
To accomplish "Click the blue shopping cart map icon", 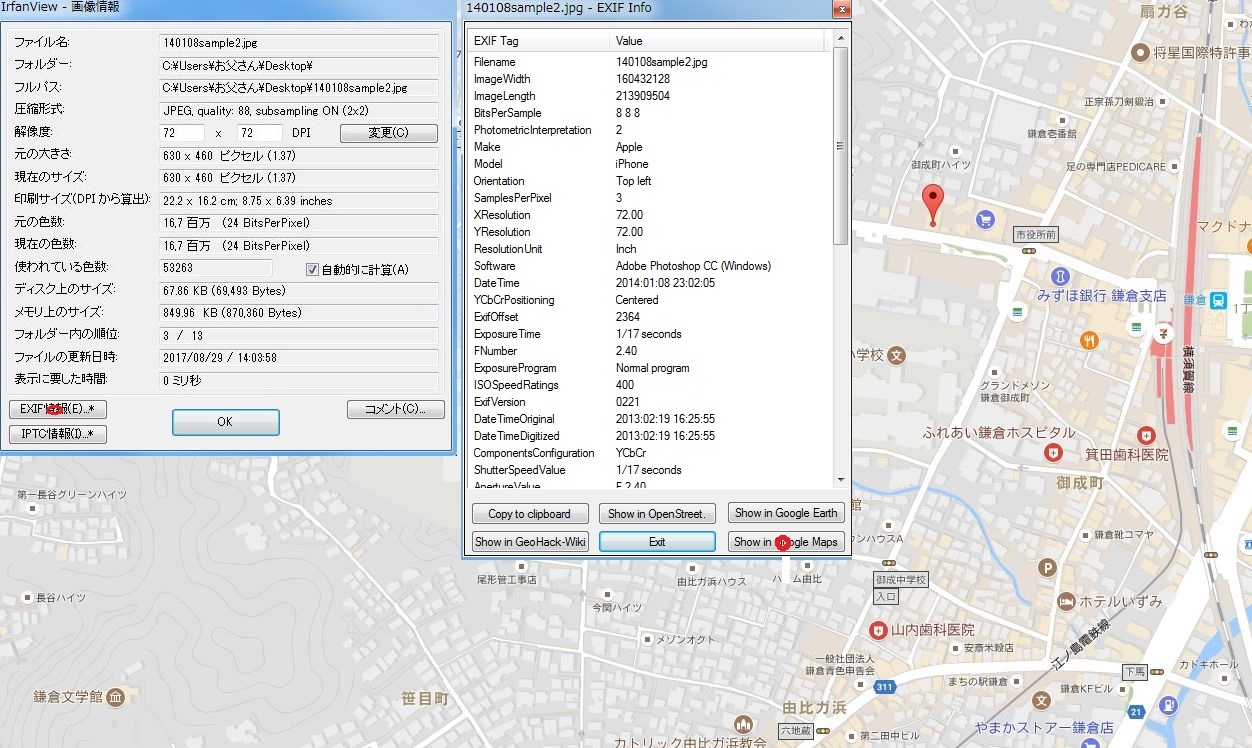I will coord(984,219).
